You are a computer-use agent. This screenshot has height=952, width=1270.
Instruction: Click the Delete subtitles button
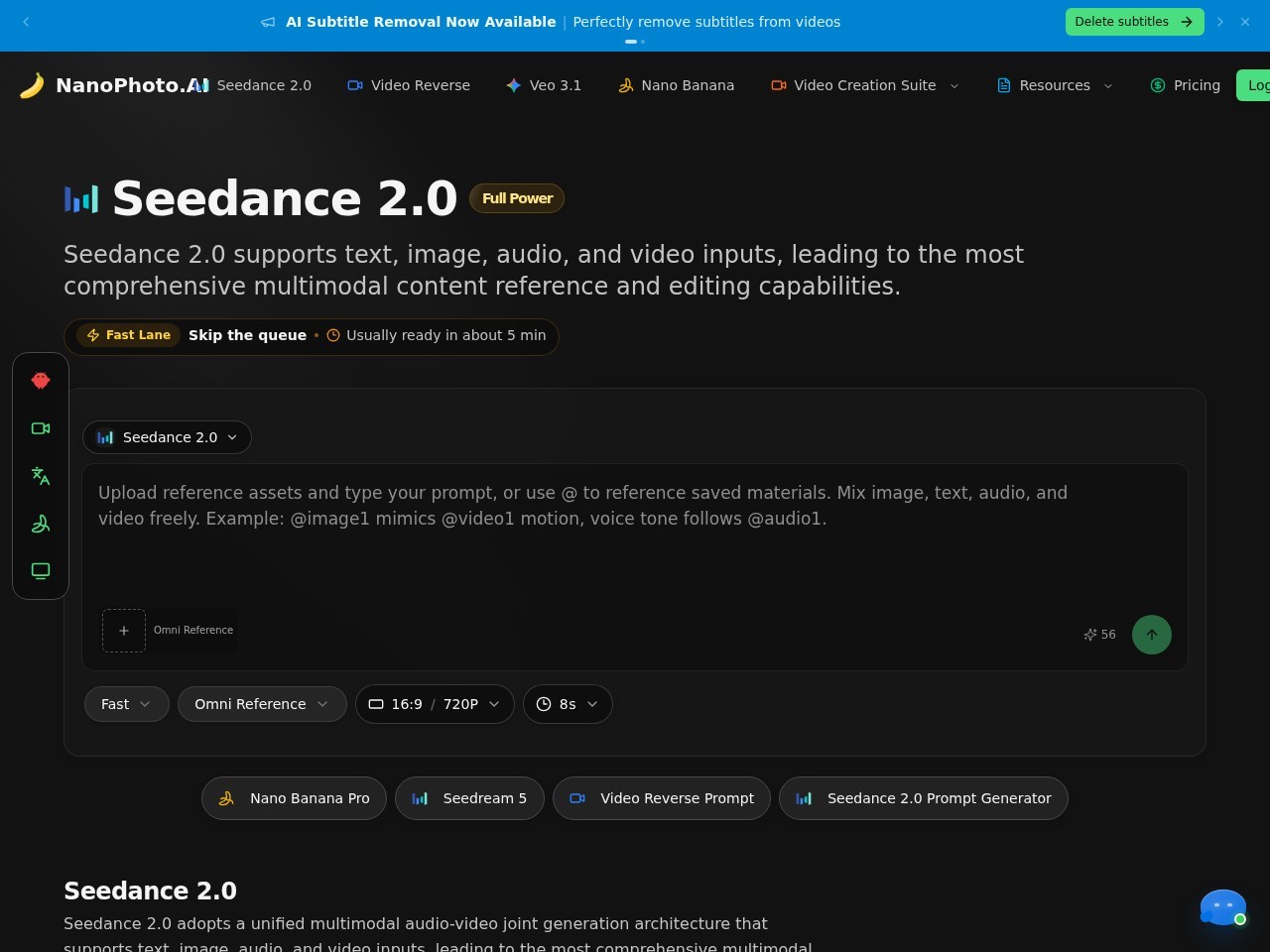[x=1134, y=22]
